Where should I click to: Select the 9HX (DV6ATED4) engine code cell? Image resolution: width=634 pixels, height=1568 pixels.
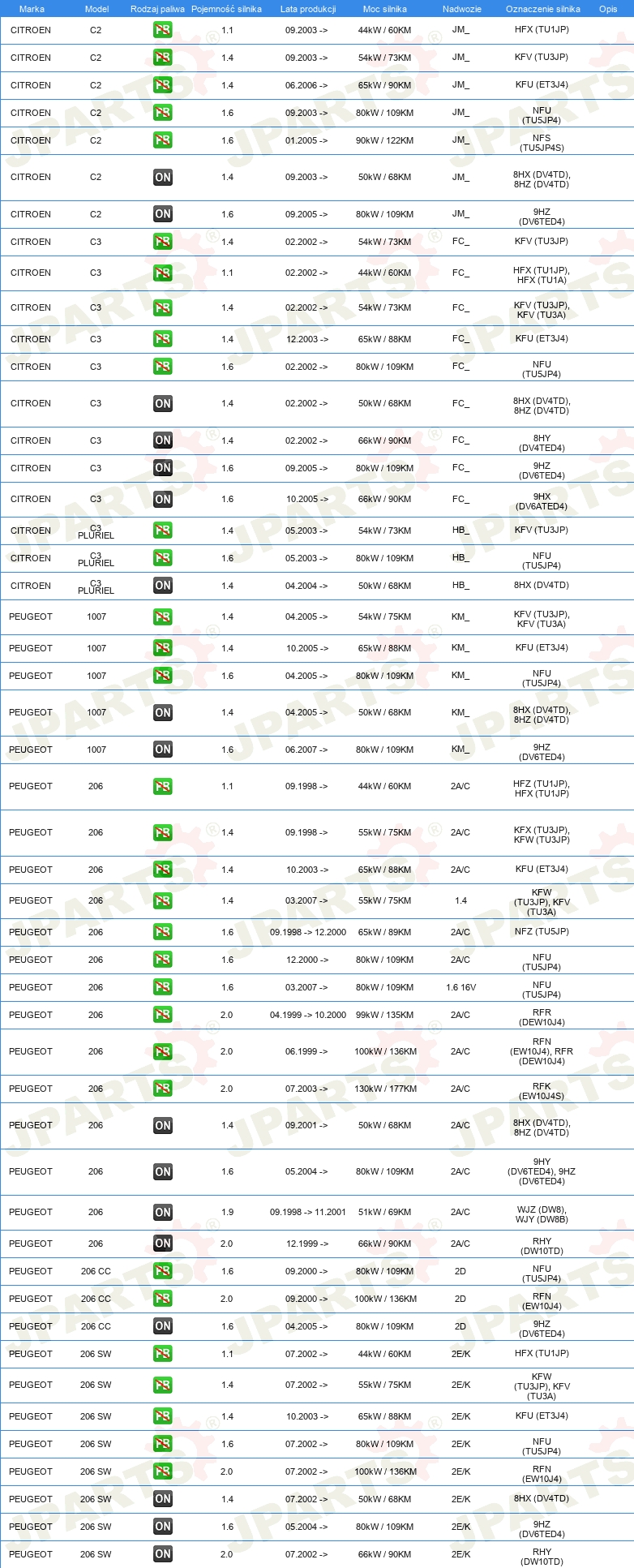click(x=542, y=501)
